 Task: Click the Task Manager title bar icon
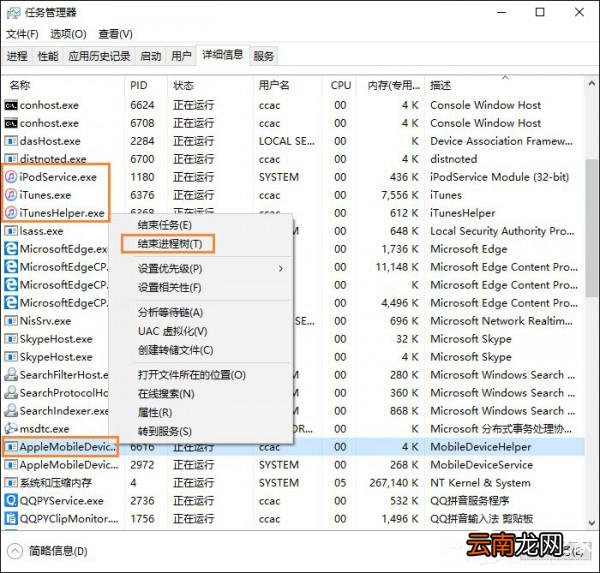14,13
